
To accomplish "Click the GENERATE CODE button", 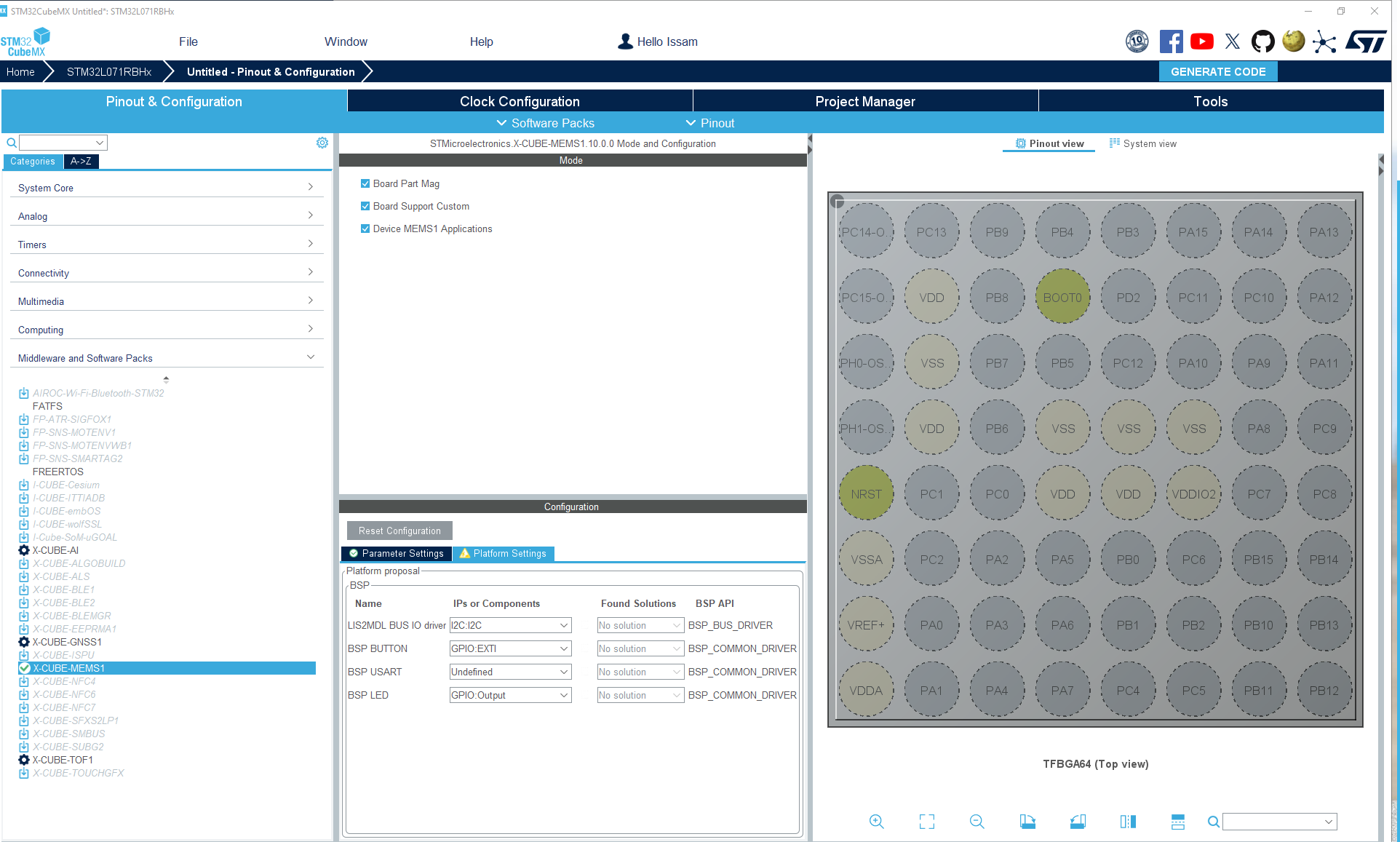I will click(x=1218, y=71).
